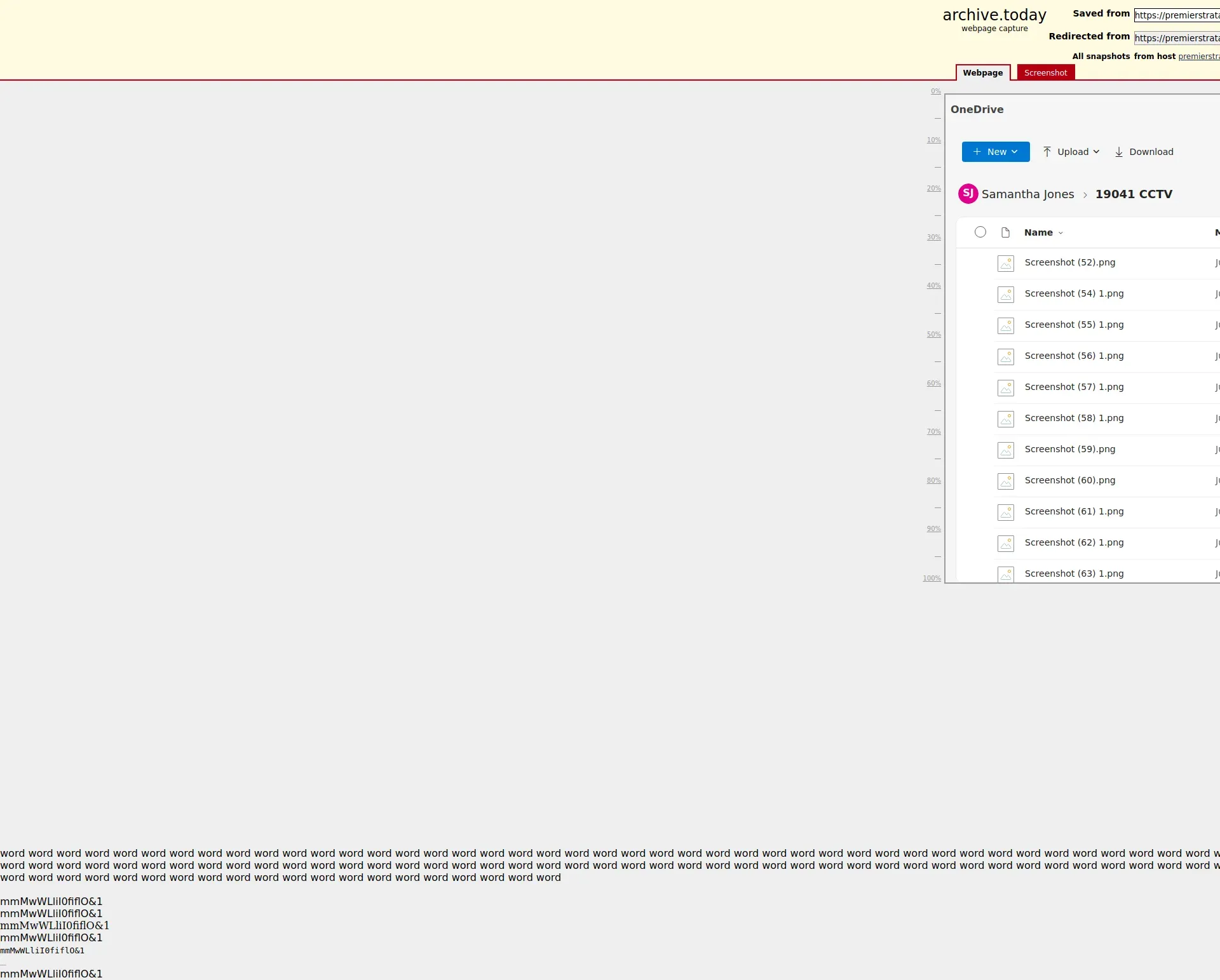Viewport: 1220px width, 980px height.
Task: Click the image icon for Screenshot (60).png
Action: click(x=1005, y=481)
